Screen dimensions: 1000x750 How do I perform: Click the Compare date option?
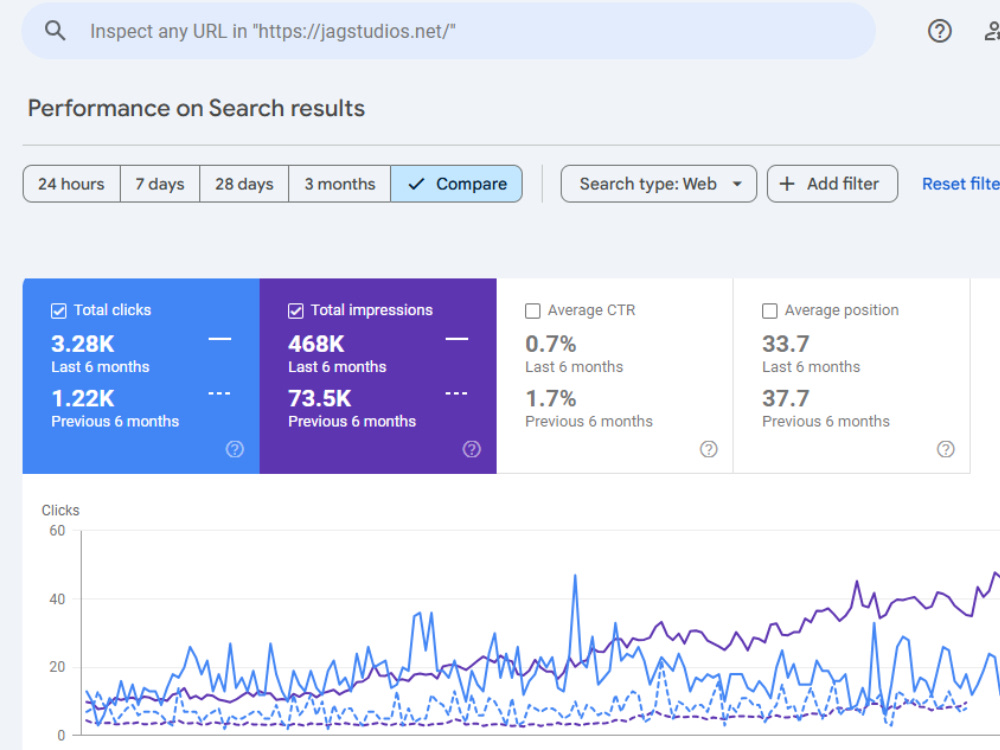coord(457,184)
